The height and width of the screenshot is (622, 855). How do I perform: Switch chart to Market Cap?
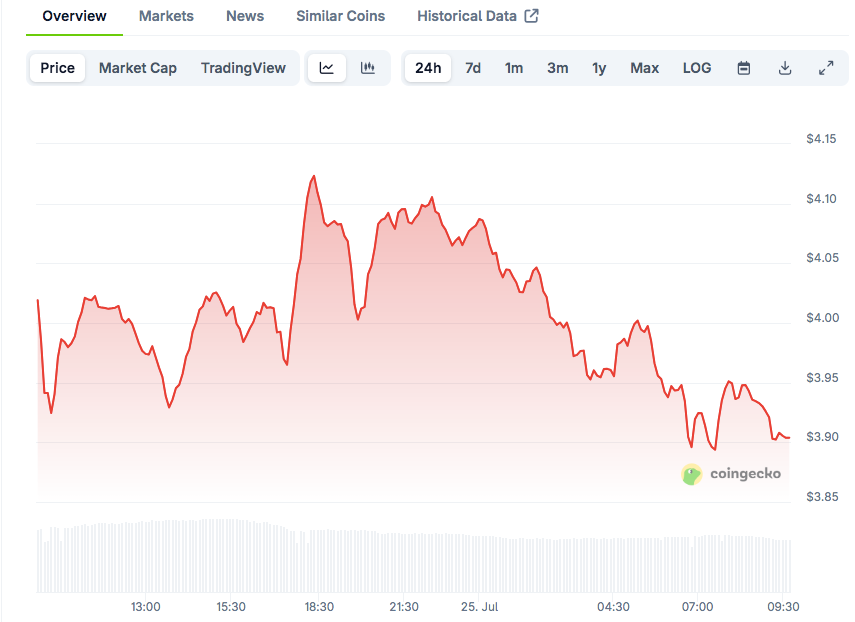(x=138, y=68)
